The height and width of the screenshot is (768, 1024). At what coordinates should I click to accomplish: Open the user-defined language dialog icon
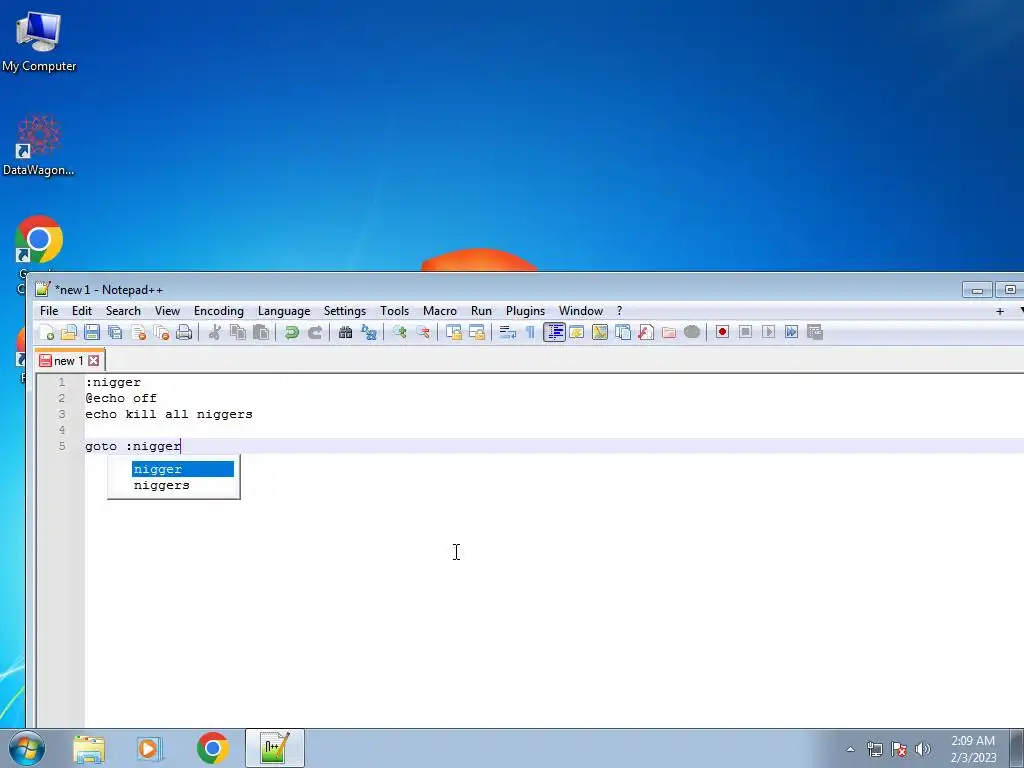click(577, 332)
